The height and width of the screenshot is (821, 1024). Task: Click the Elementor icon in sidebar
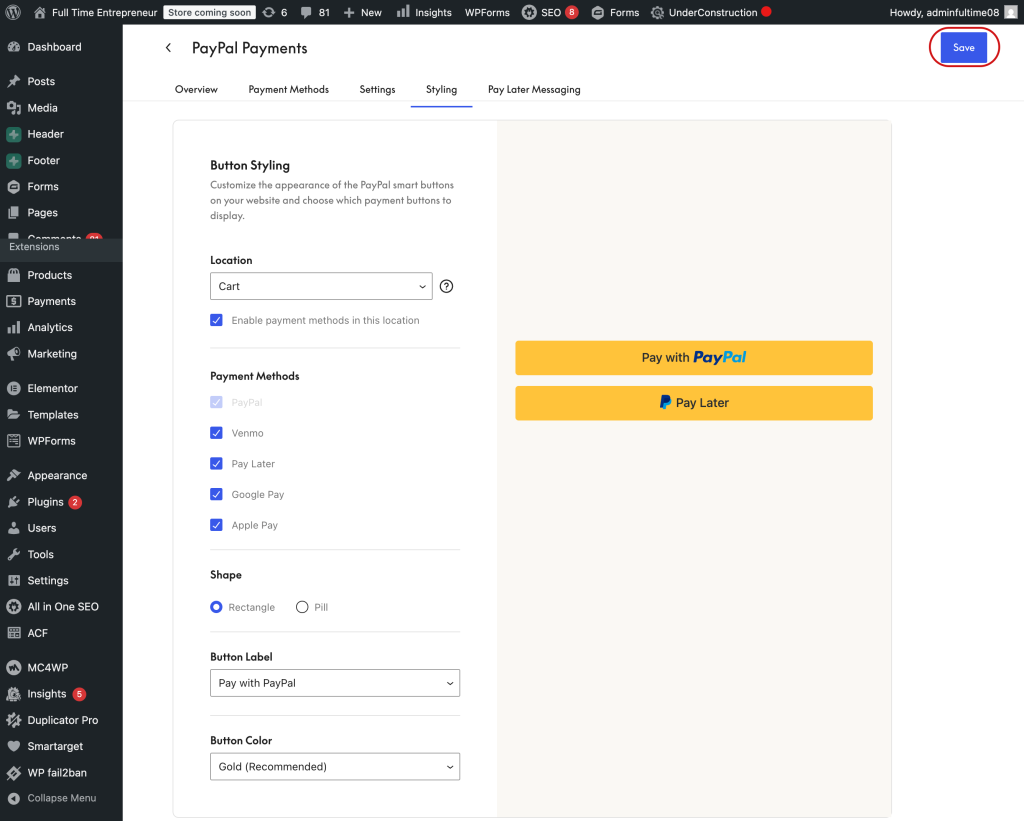coord(14,388)
